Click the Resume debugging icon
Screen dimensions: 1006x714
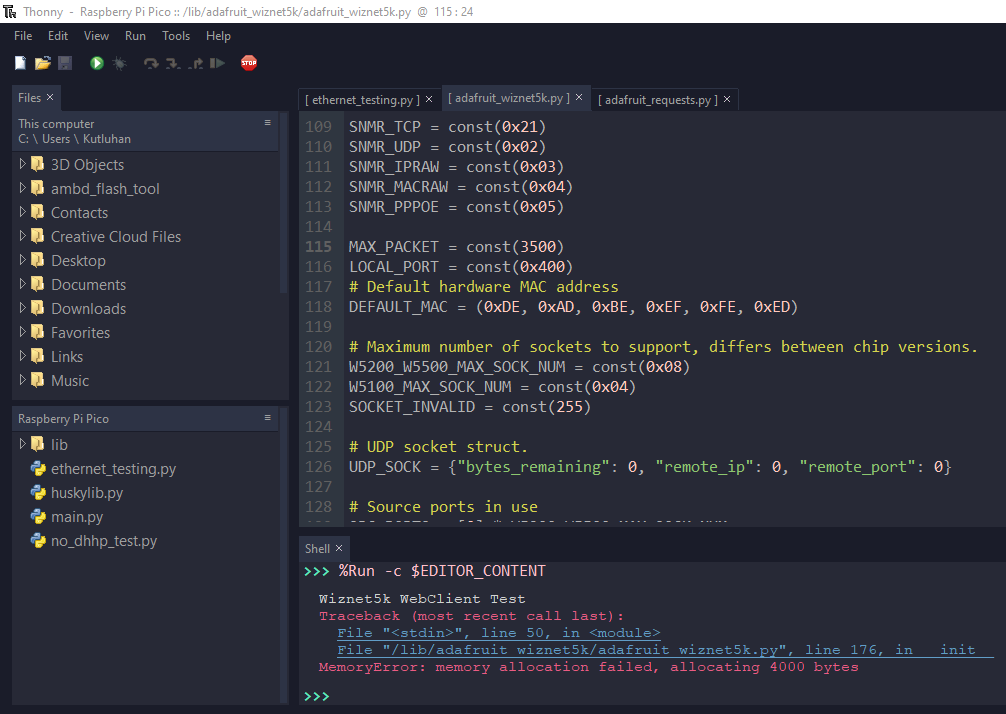coord(218,63)
